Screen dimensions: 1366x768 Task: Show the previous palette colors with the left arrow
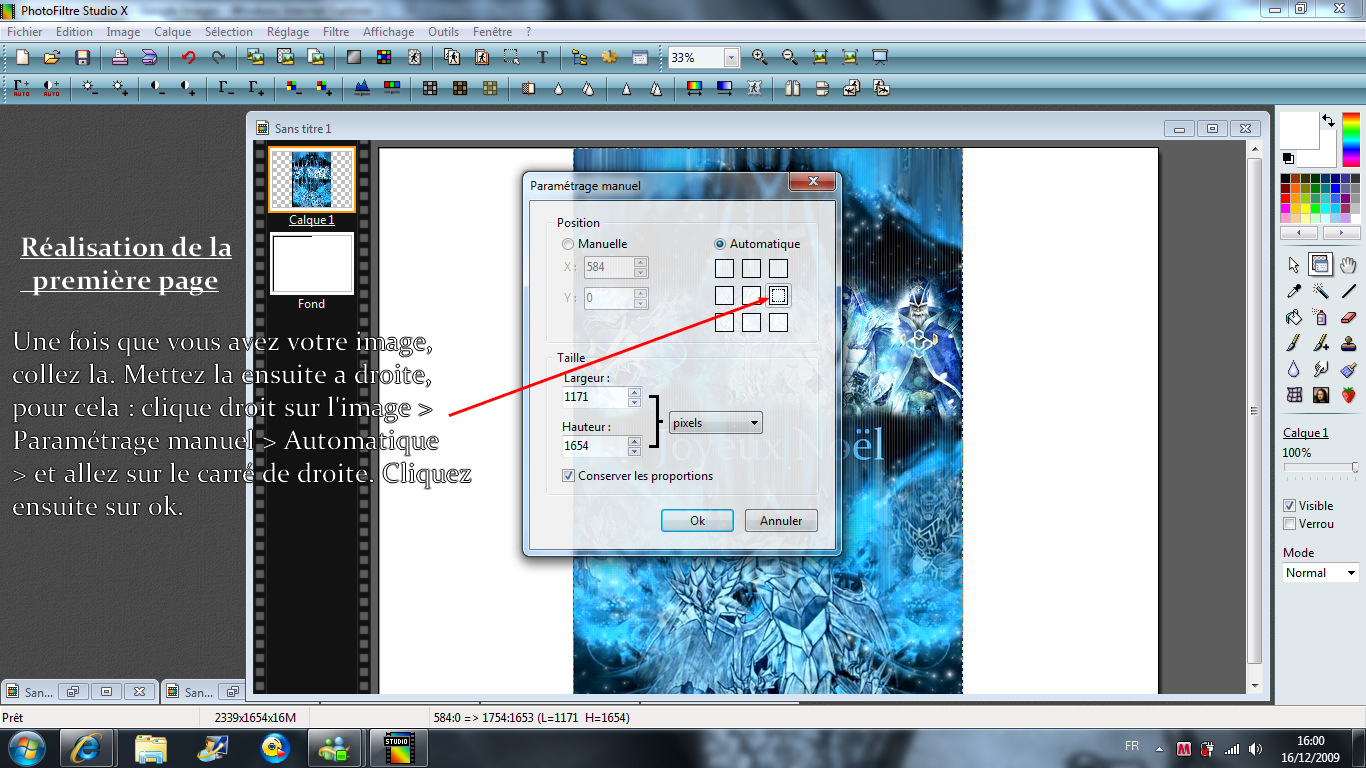(x=1300, y=232)
